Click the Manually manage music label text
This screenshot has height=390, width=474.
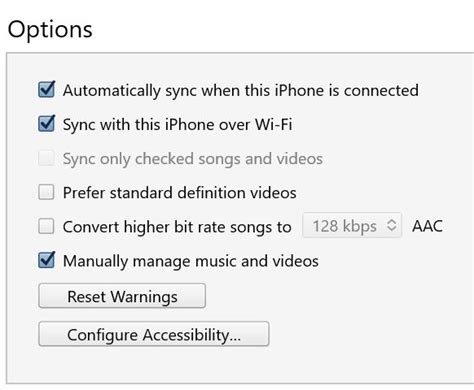coord(191,261)
